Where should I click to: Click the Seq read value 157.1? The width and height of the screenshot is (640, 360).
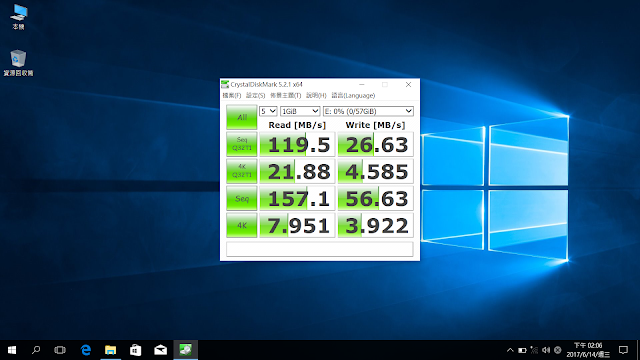(x=297, y=198)
